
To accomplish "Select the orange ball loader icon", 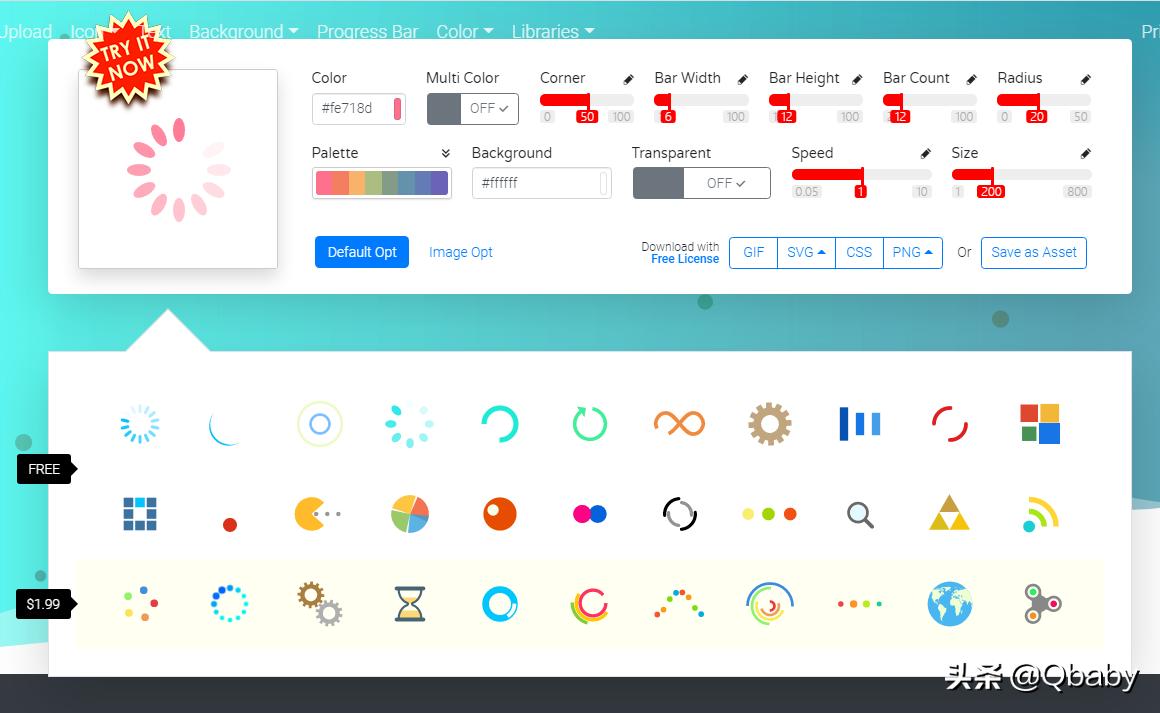I will click(500, 514).
